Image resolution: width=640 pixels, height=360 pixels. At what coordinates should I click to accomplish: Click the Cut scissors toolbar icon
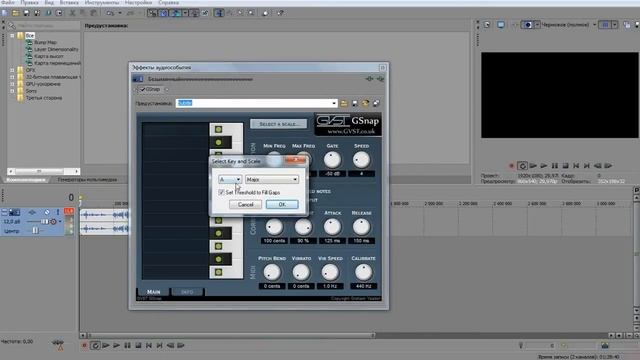pos(72,13)
